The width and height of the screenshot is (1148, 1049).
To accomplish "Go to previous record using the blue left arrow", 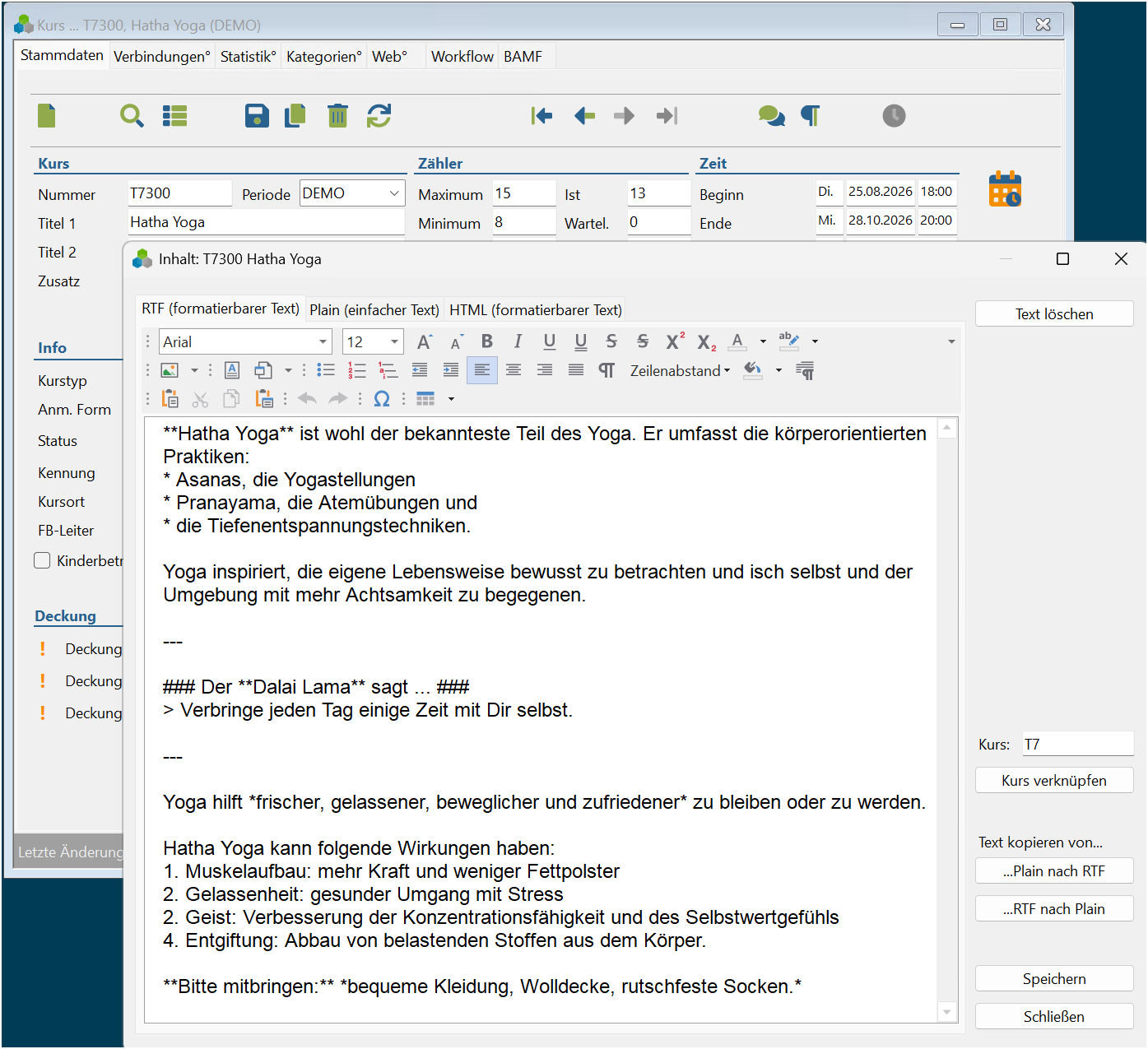I will click(584, 116).
